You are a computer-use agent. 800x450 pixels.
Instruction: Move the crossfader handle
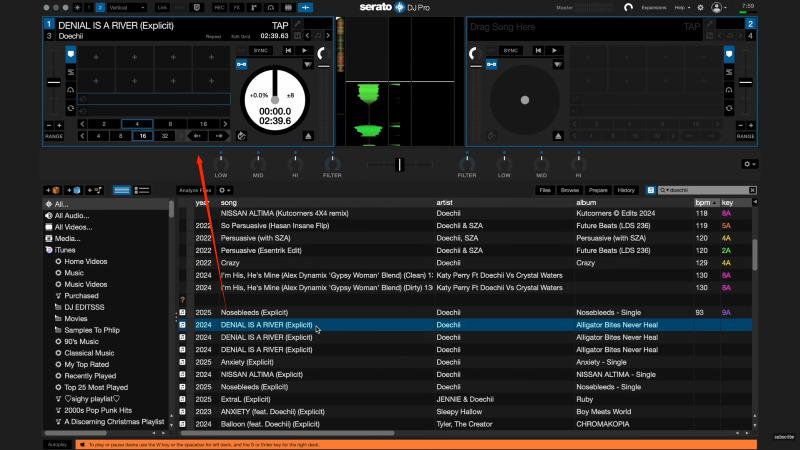[399, 164]
